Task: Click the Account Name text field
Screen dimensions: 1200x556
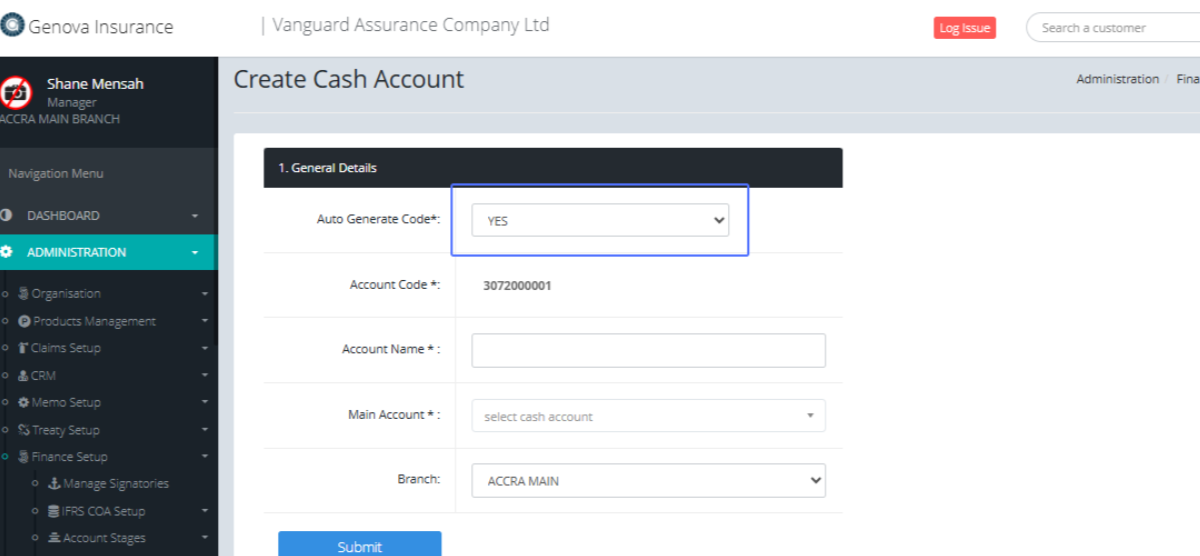Action: tap(648, 350)
